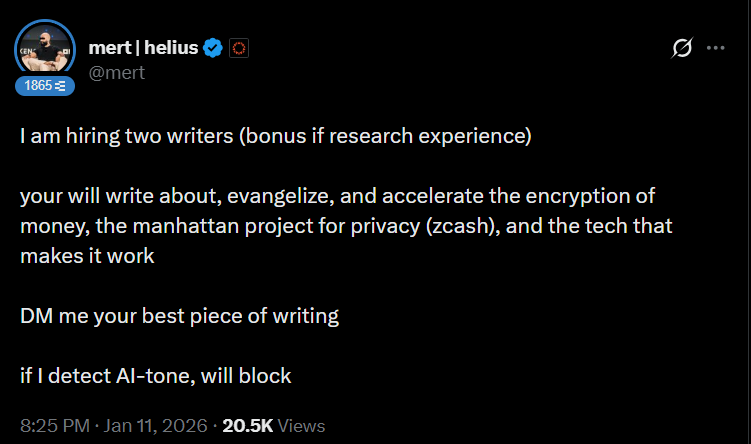Screen dimensions: 751x444
Task: Open the three-dot More options menu
Action: click(715, 48)
